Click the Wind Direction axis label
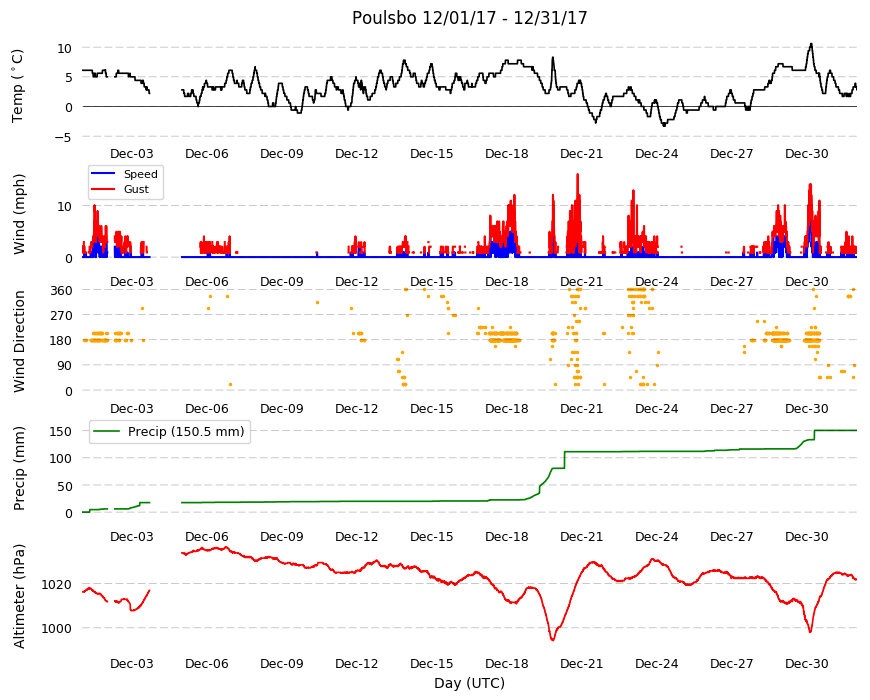 19,341
